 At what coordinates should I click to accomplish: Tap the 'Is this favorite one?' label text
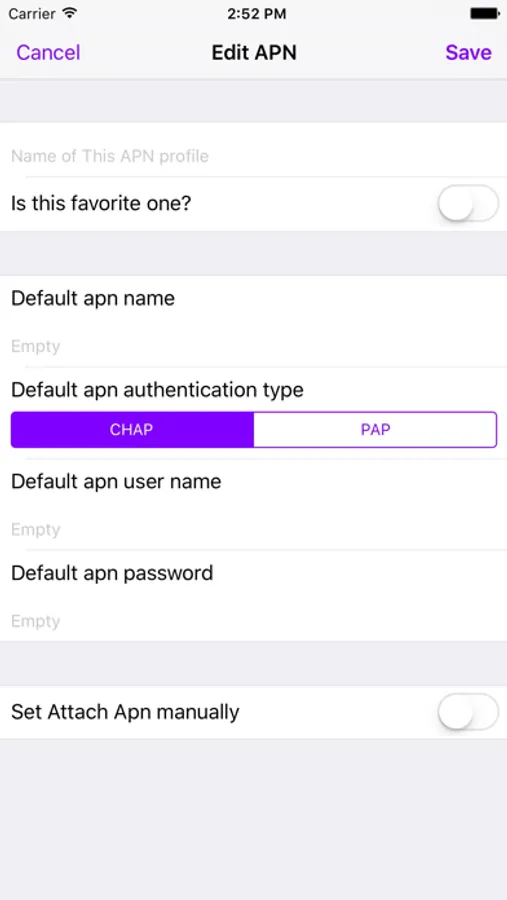pyautogui.click(x=101, y=203)
